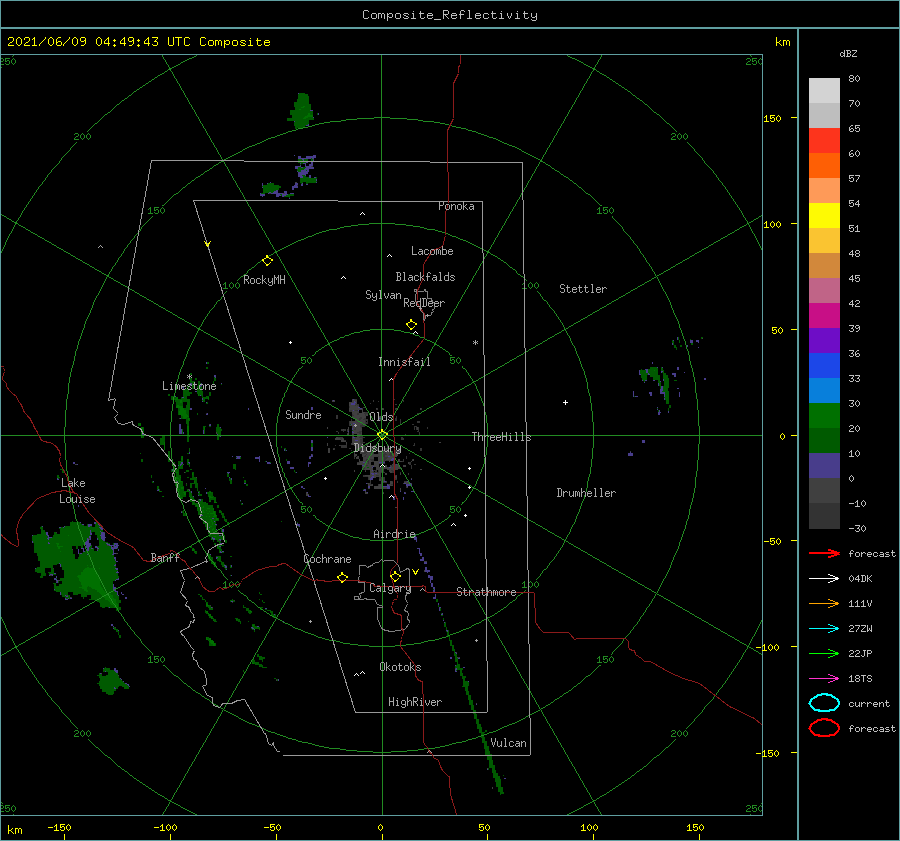Click the yellow diamond marker near RockyMH
The width and height of the screenshot is (900, 841).
click(267, 261)
